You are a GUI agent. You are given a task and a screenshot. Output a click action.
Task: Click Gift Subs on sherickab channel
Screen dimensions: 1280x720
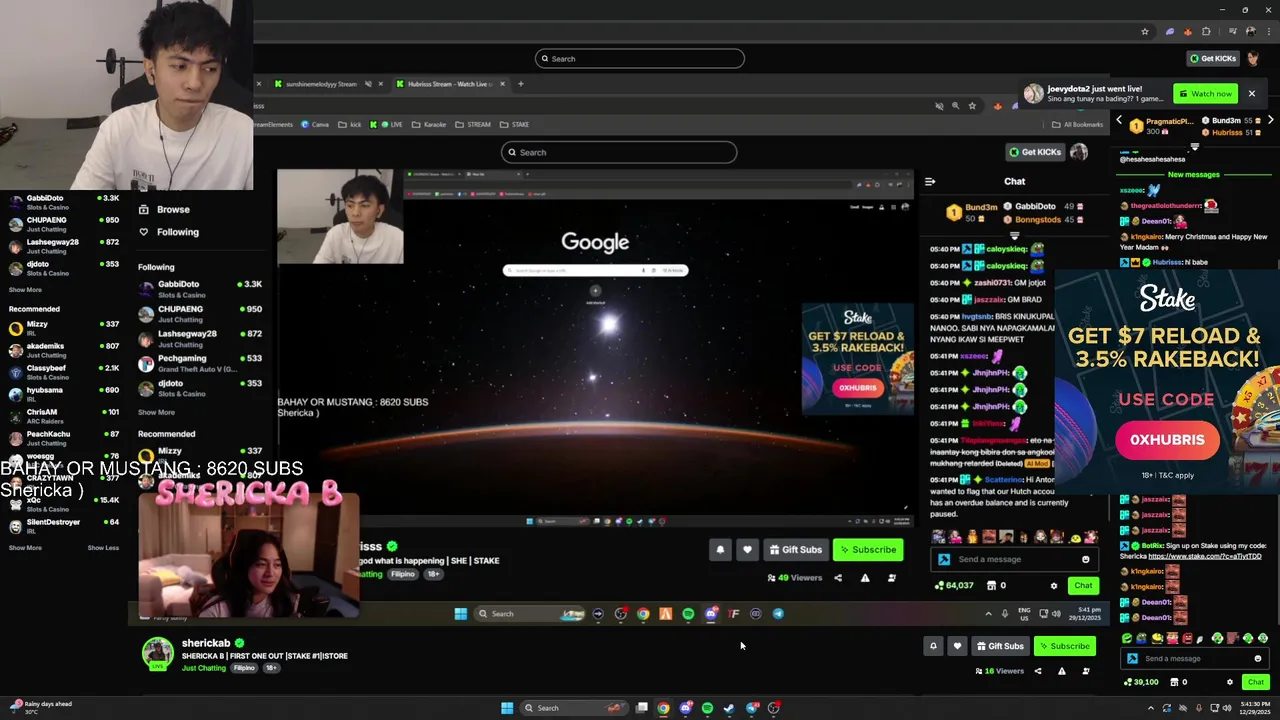(1000, 646)
